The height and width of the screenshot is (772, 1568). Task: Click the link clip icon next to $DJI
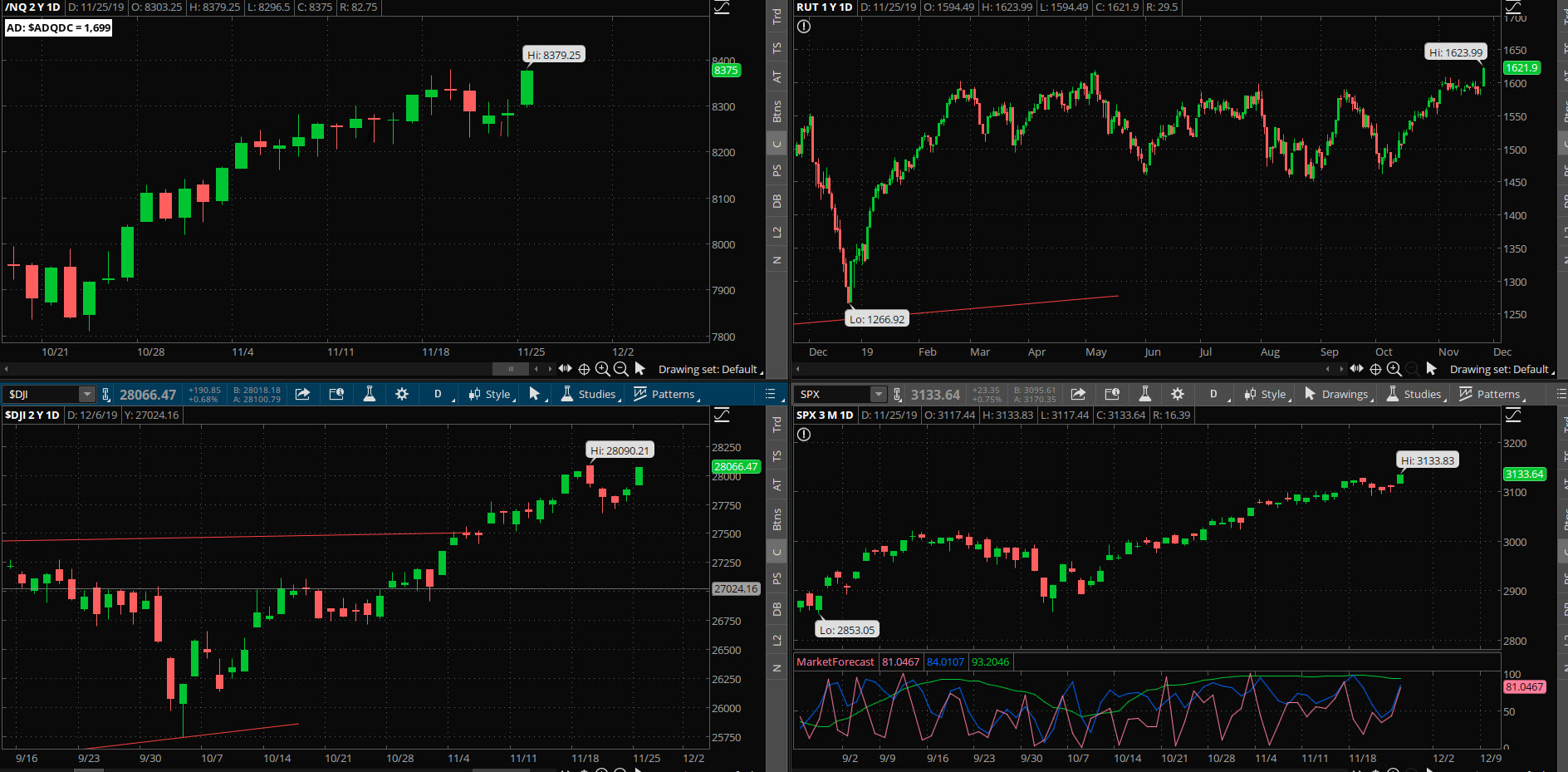coord(105,395)
